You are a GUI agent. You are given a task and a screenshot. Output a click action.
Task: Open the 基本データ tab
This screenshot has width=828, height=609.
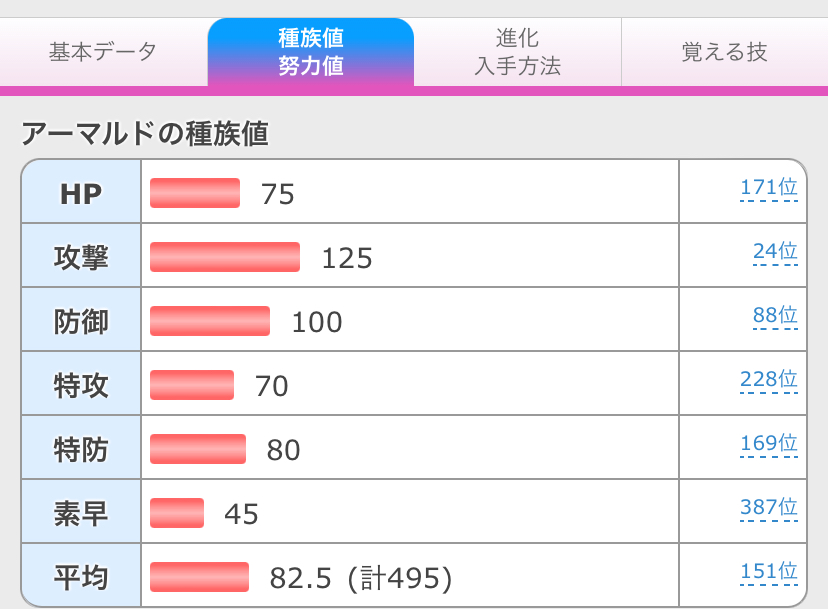(103, 53)
